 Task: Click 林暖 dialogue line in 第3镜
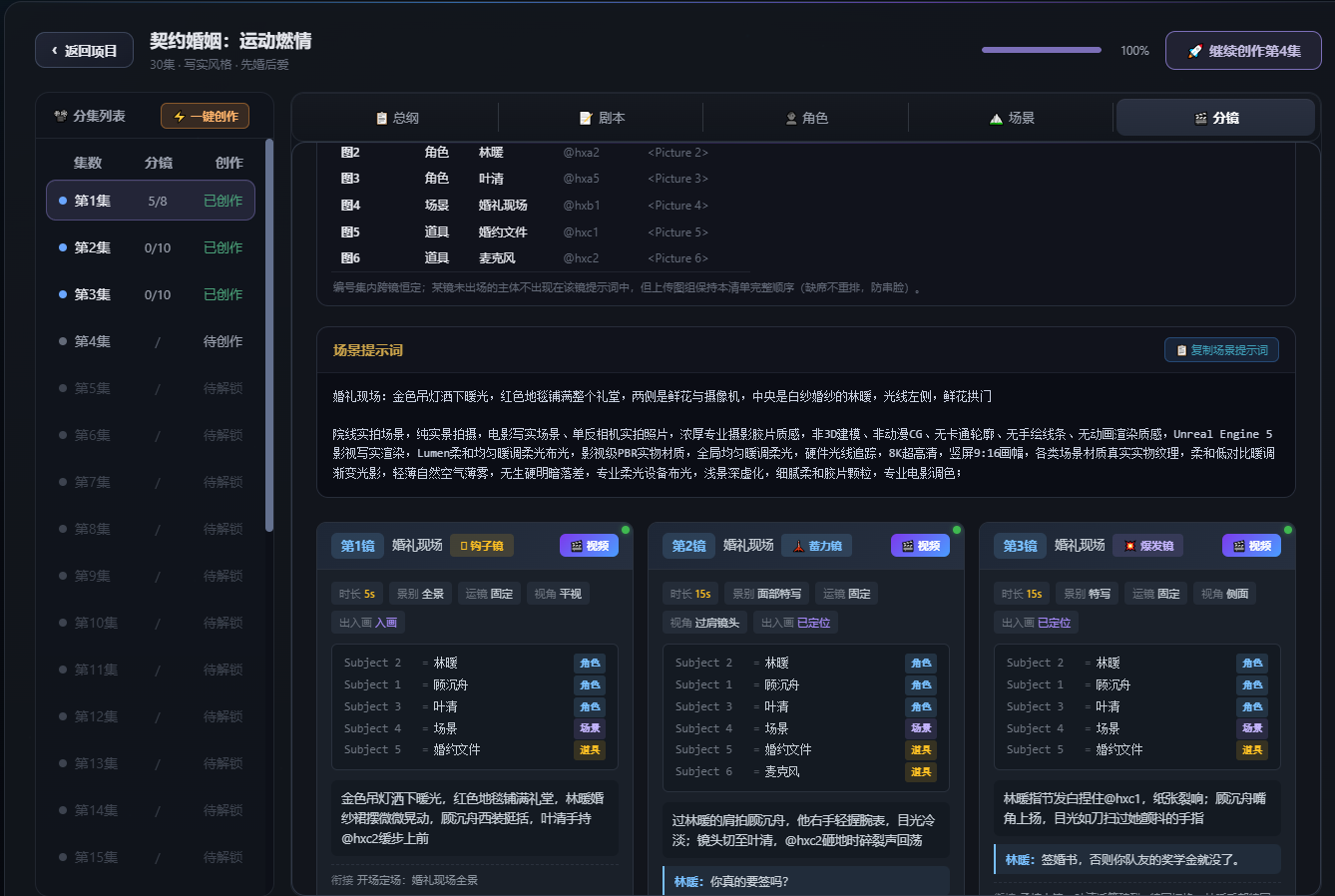tap(1137, 859)
